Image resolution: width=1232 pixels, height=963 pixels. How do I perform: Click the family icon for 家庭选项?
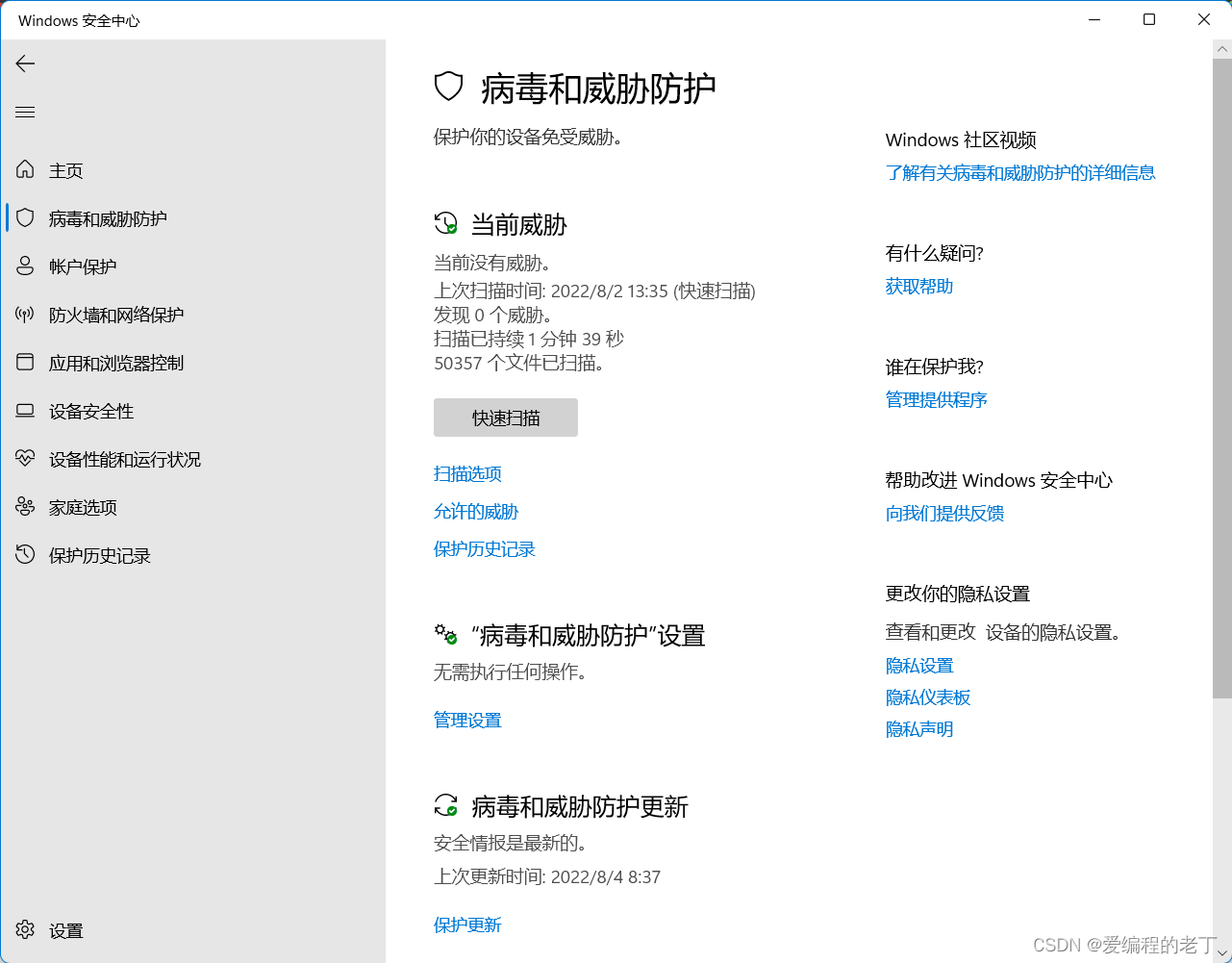point(25,507)
